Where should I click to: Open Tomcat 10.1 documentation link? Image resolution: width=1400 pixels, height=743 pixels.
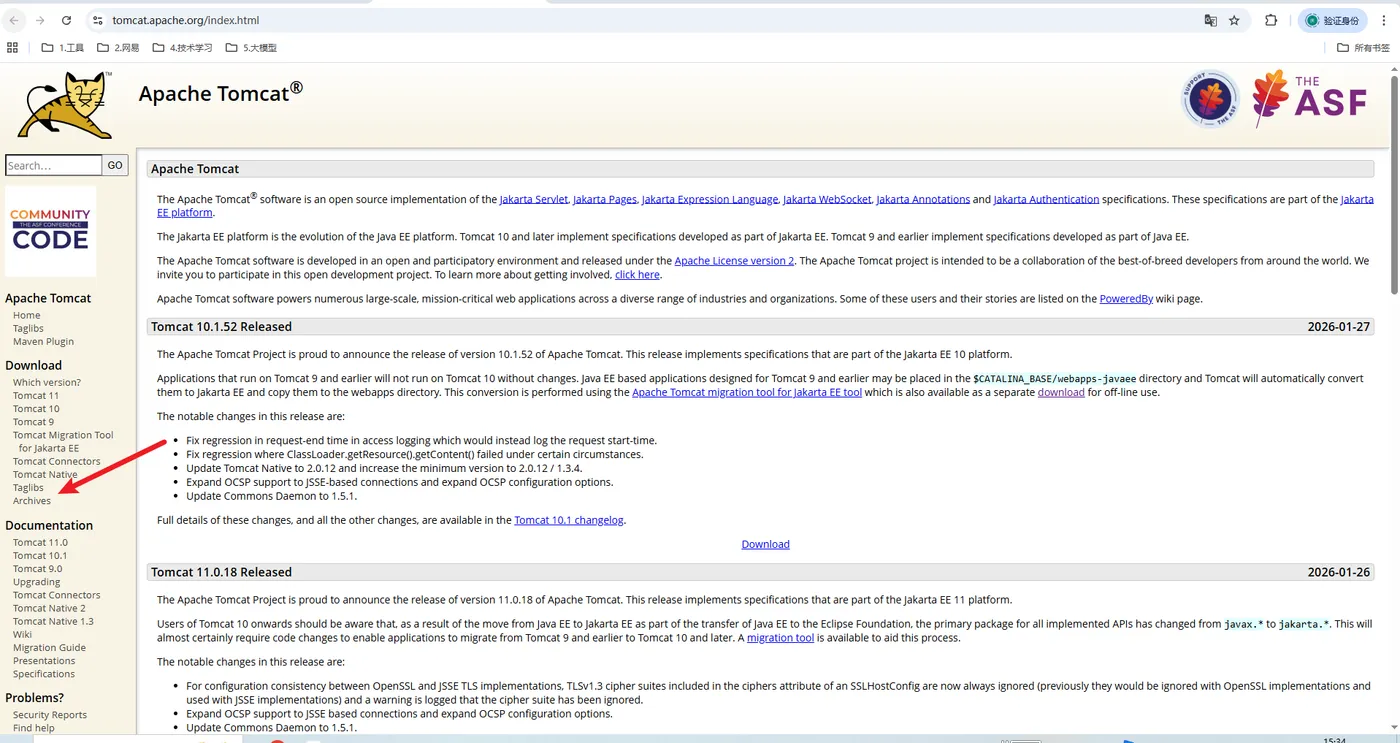click(40, 555)
